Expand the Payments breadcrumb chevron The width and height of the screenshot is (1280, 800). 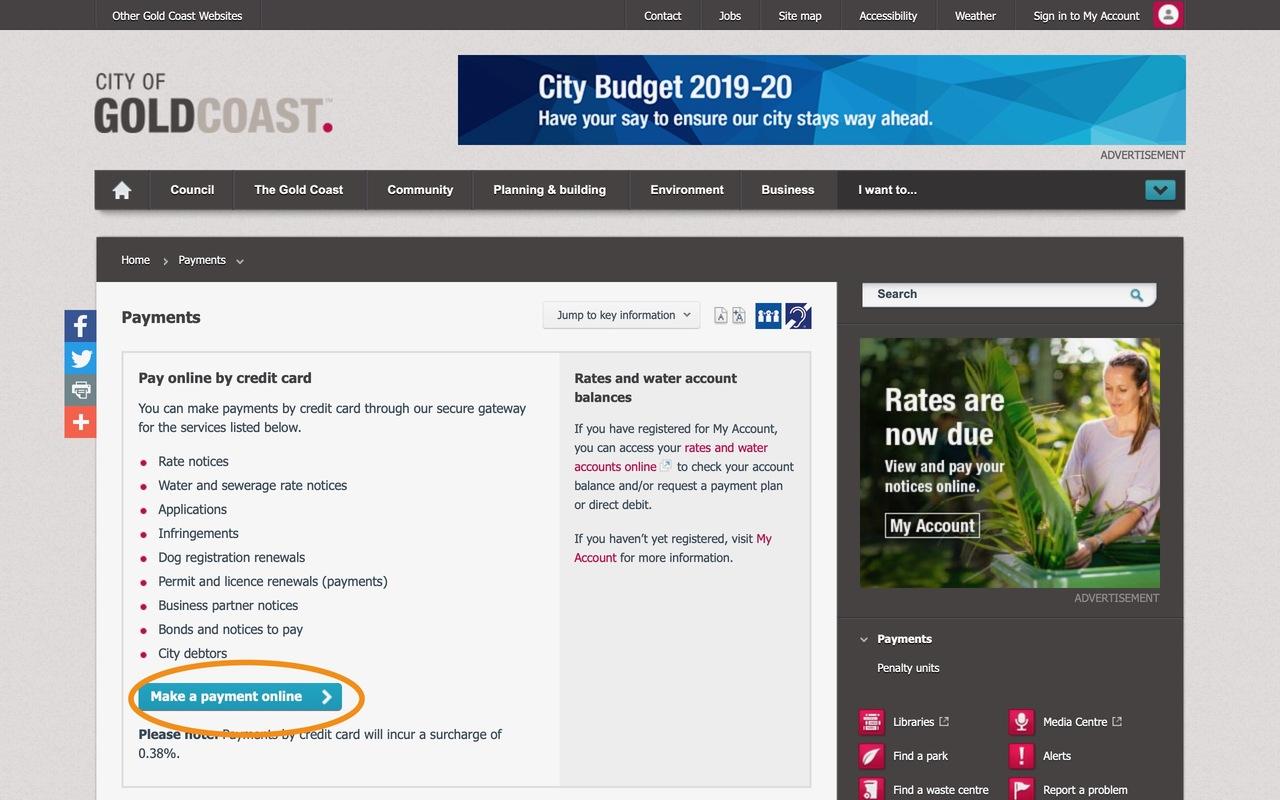coord(240,261)
